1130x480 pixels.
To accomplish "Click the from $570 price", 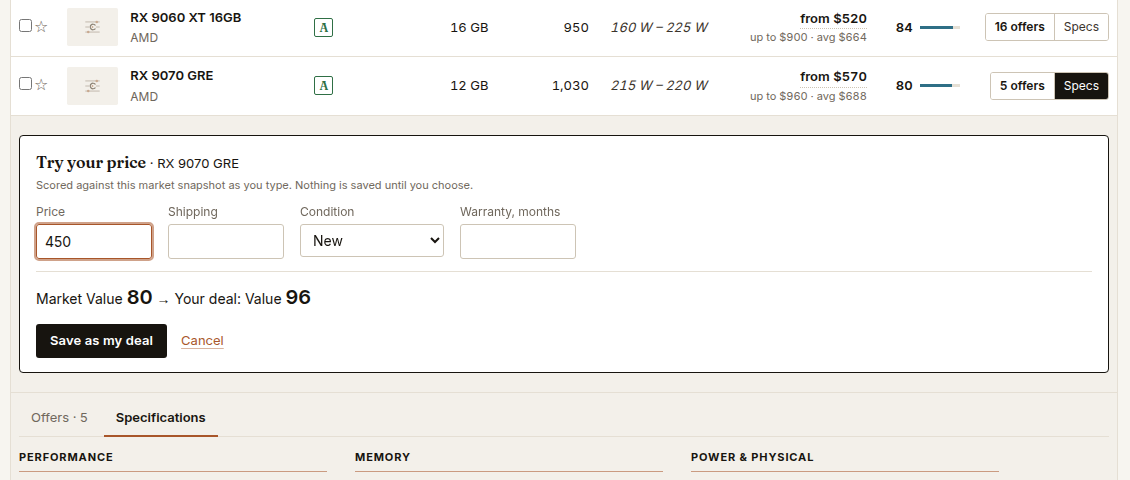I will pyautogui.click(x=833, y=77).
